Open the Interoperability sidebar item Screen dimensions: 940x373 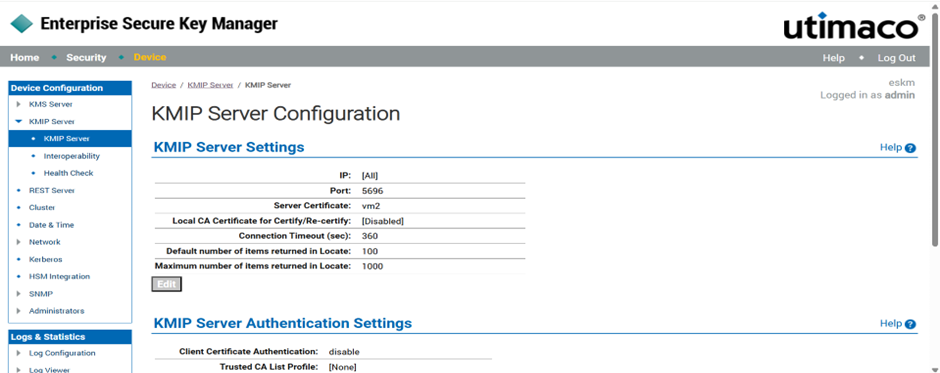(71, 156)
